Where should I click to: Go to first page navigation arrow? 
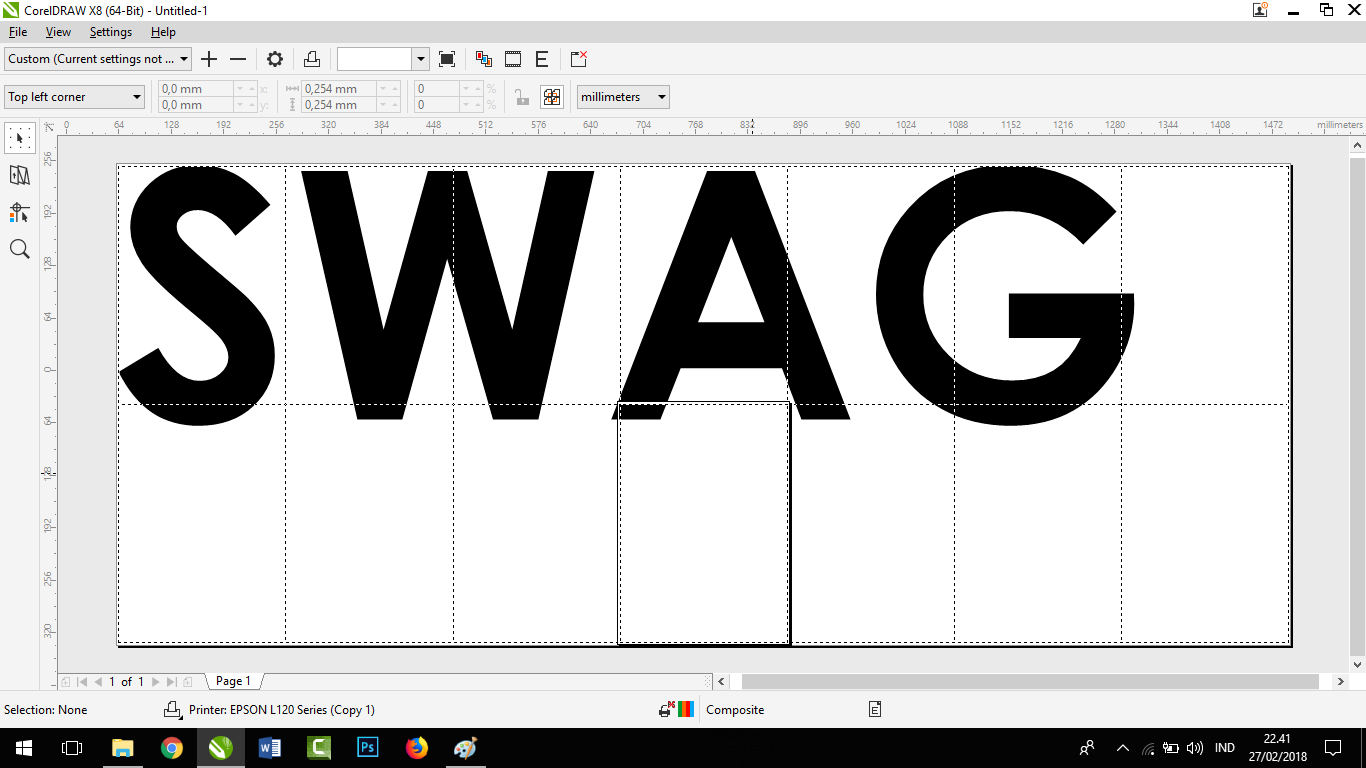pos(82,682)
